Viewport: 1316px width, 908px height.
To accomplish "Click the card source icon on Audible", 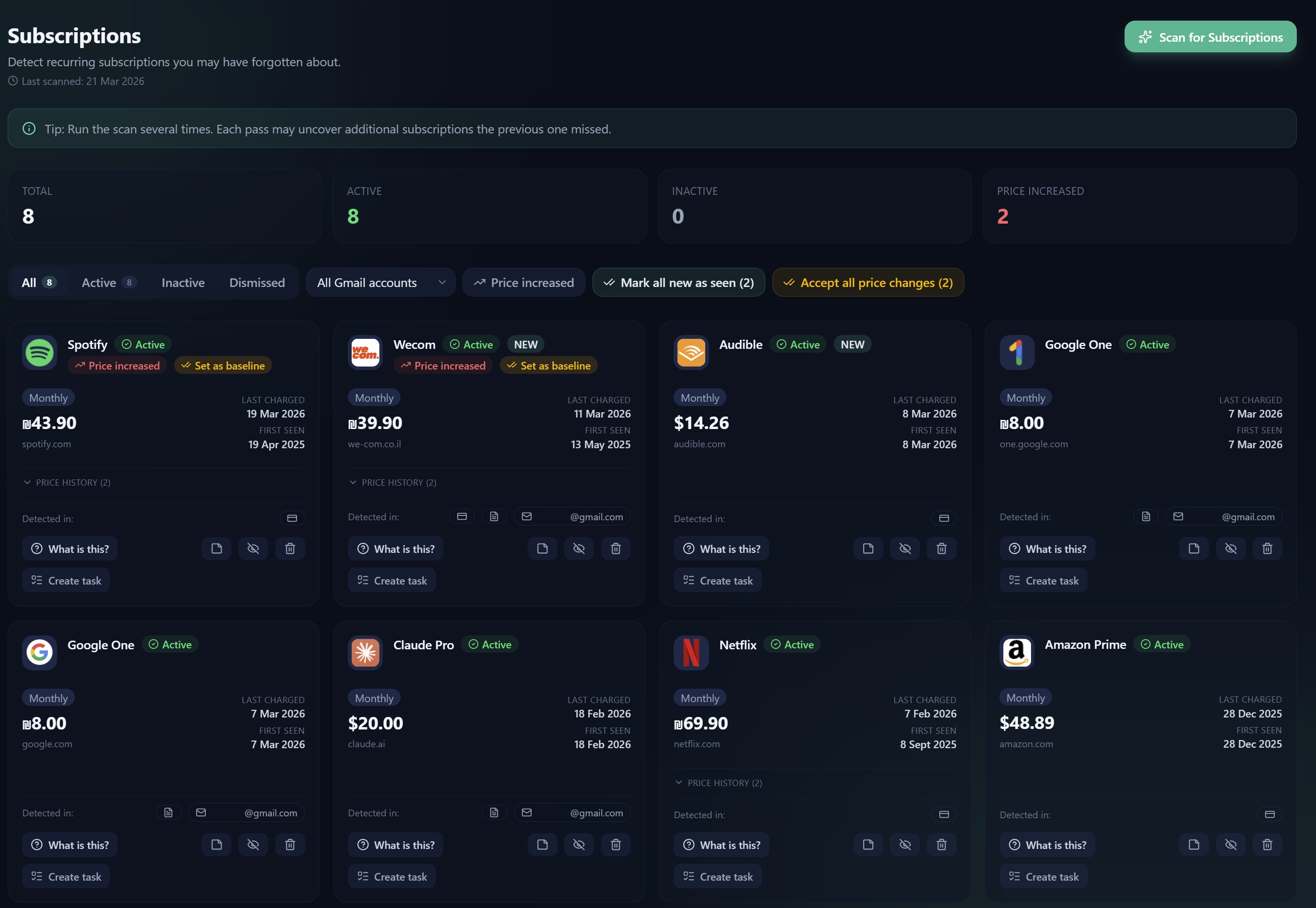I will pyautogui.click(x=944, y=518).
